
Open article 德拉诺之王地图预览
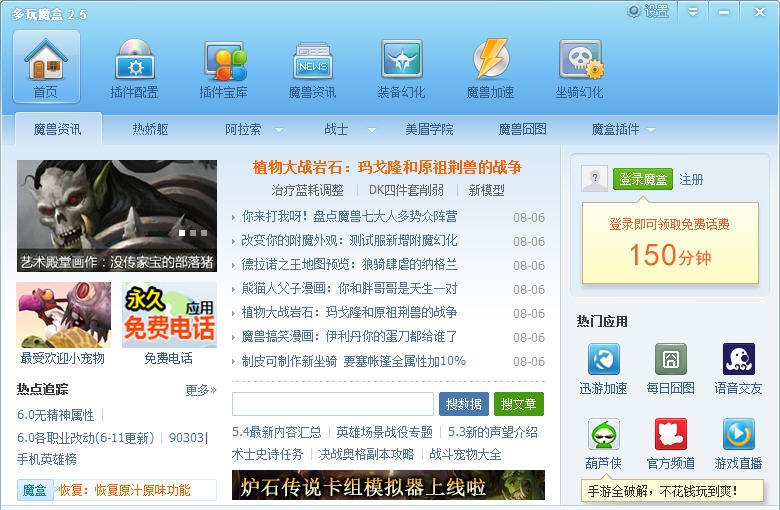(x=349, y=264)
